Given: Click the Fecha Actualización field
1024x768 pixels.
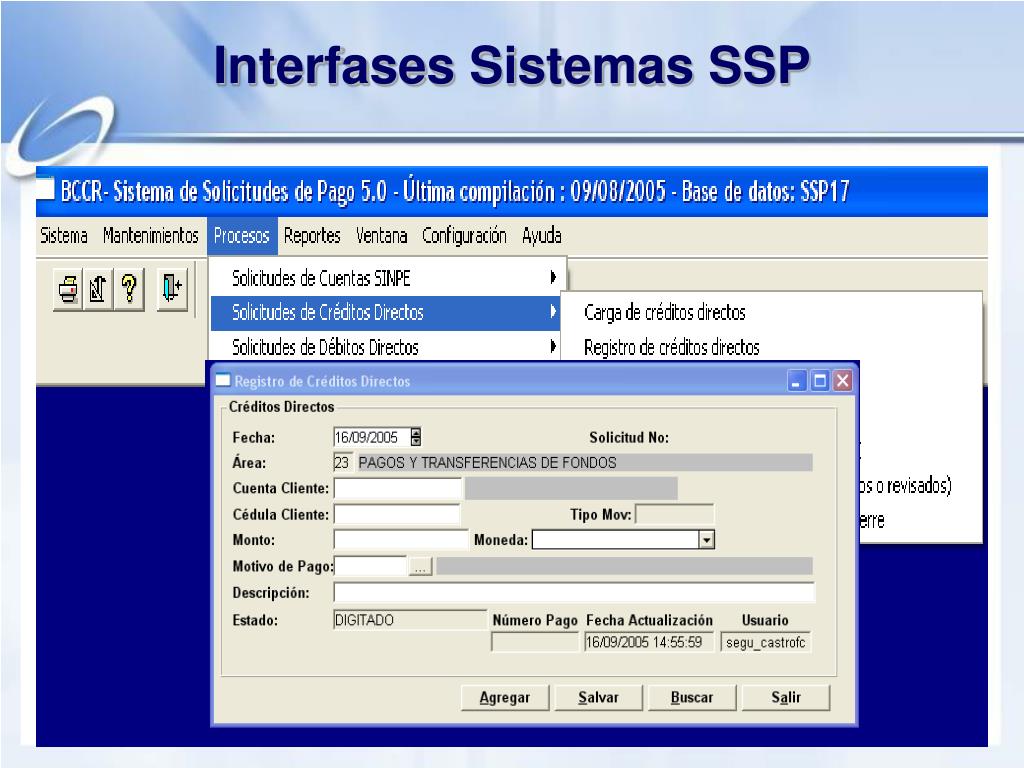Looking at the screenshot, I should (x=648, y=643).
